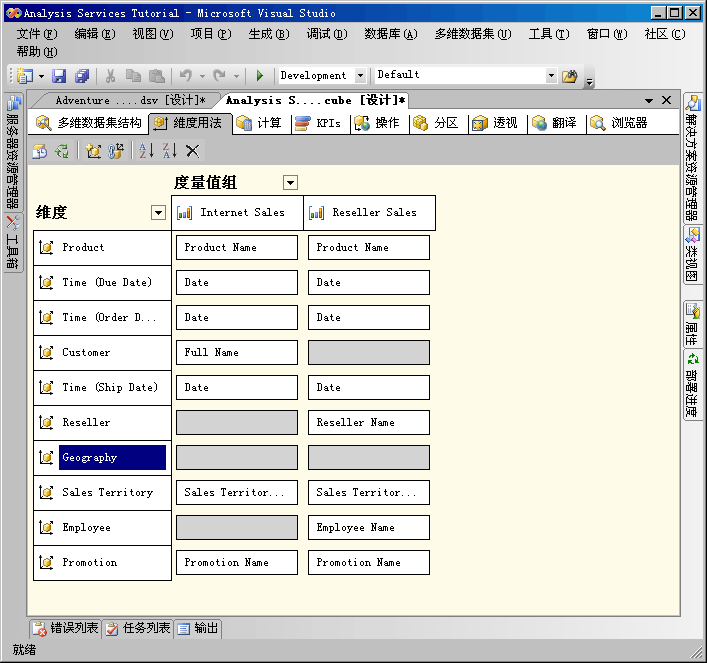Click the Save icon in toolbar
Viewport: 707px width, 663px height.
tap(59, 76)
